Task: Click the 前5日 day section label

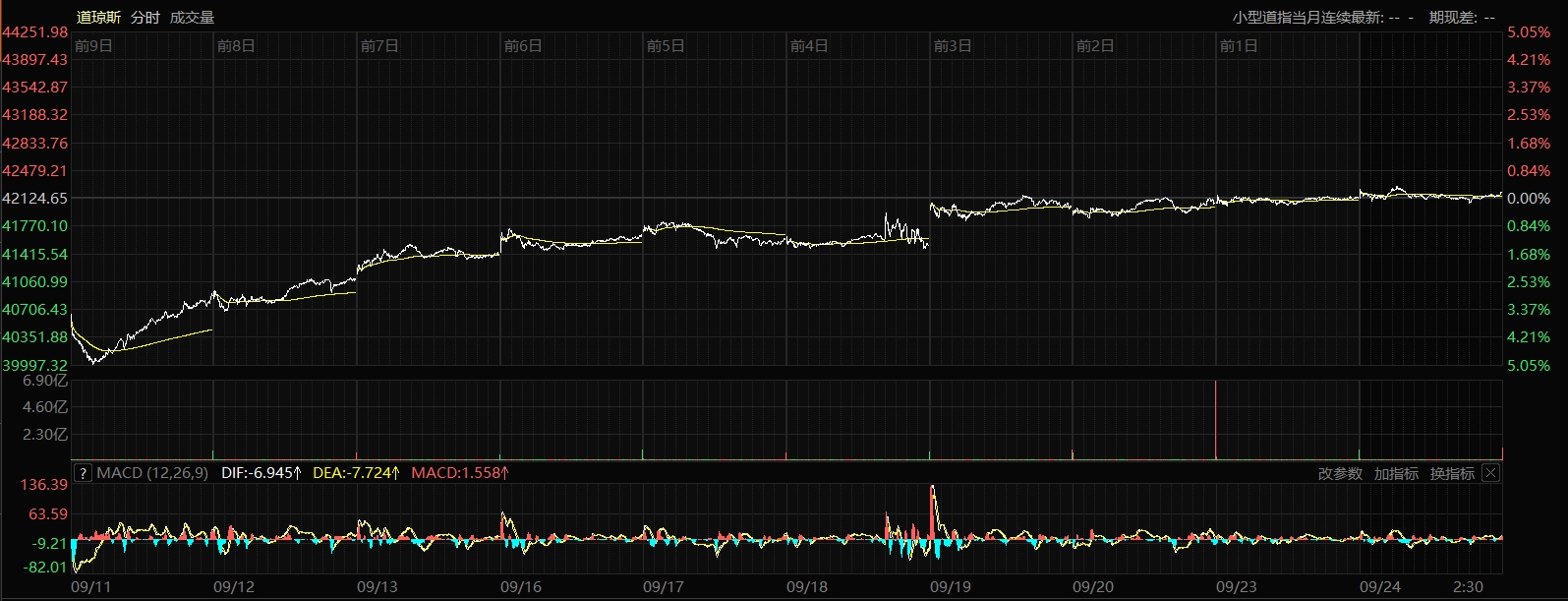Action: click(x=666, y=46)
